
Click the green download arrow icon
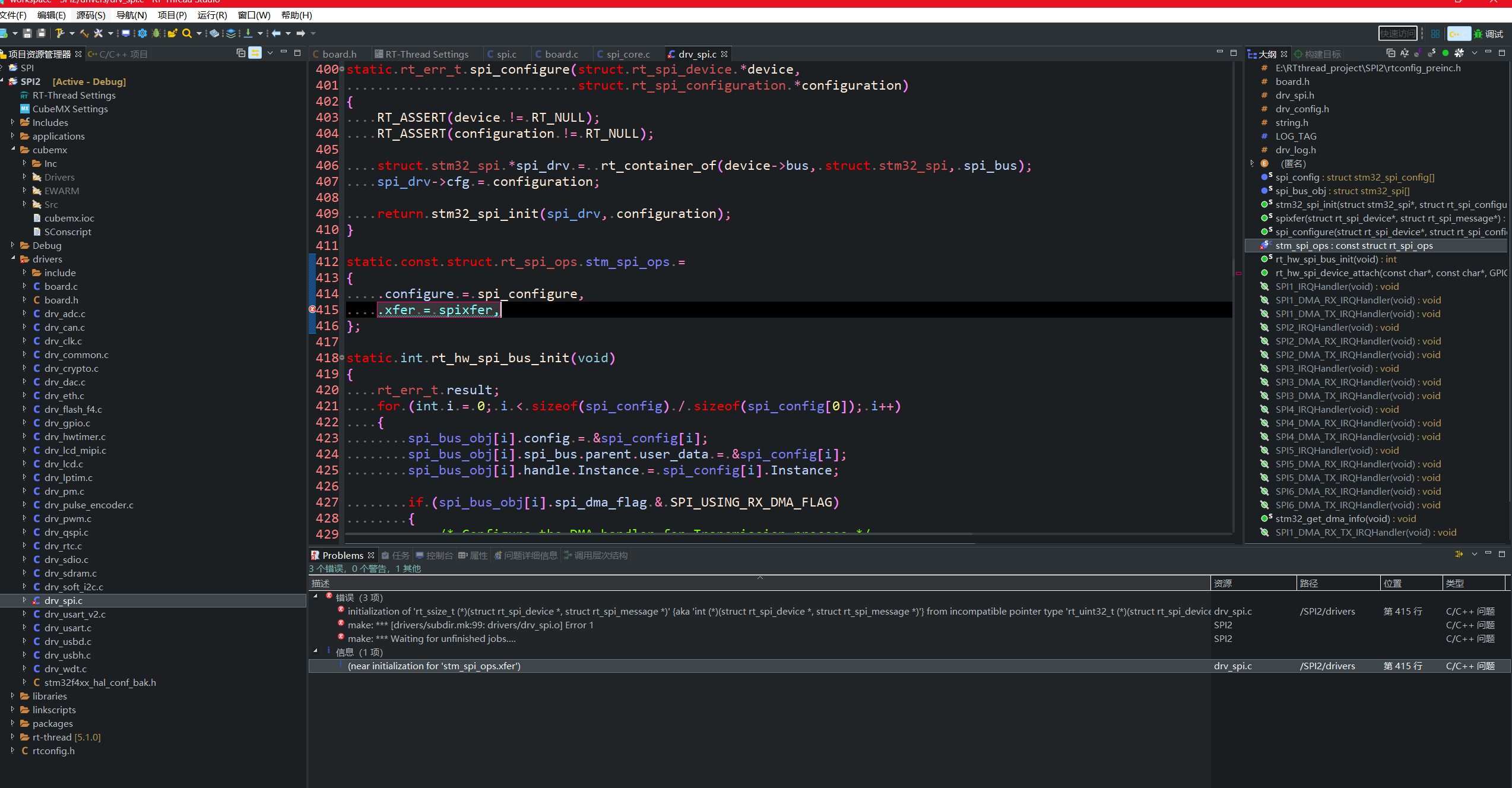click(248, 33)
